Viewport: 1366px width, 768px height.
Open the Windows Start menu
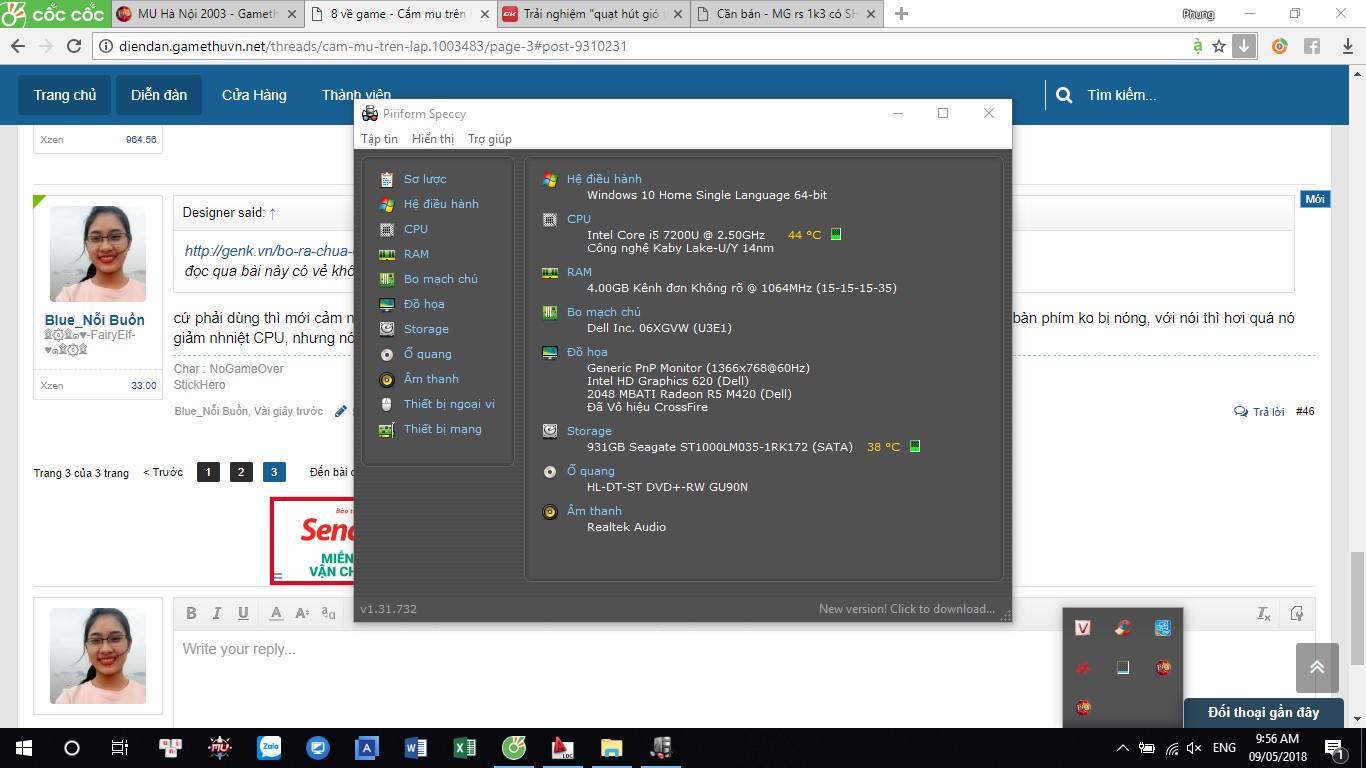pos(23,747)
